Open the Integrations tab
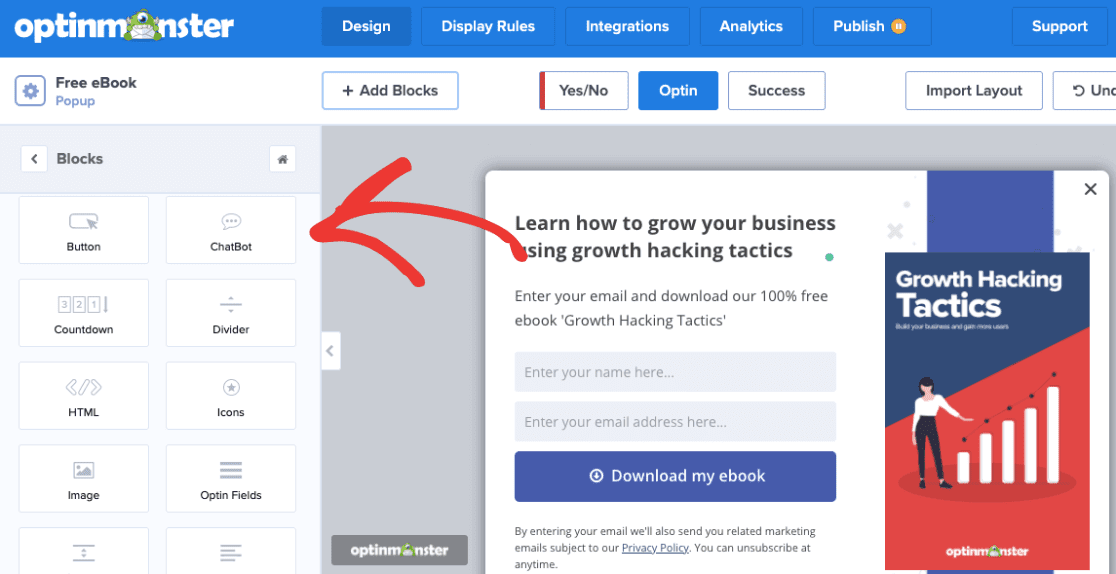Viewport: 1116px width, 574px height. tap(627, 26)
